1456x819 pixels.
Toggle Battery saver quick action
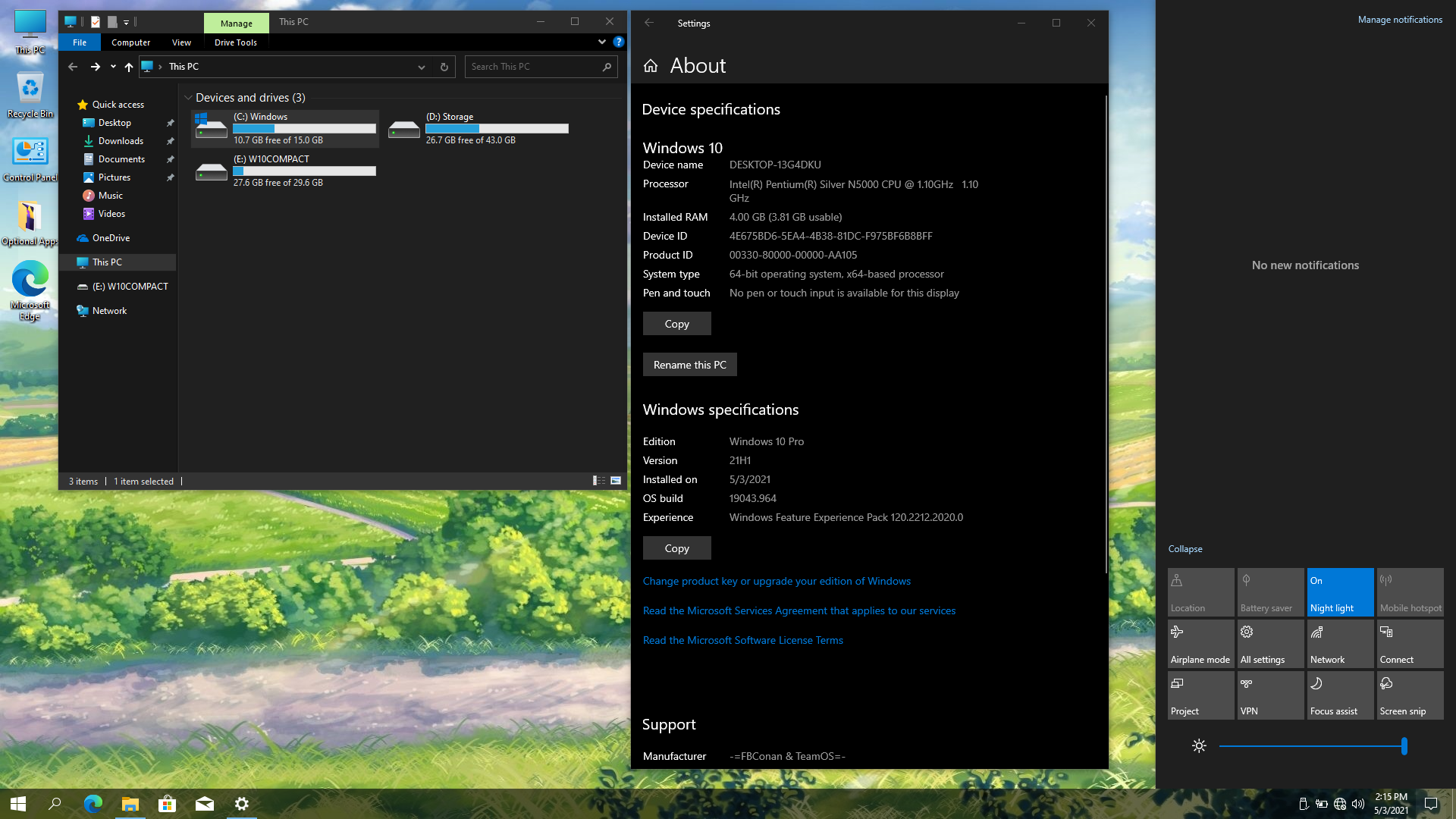pyautogui.click(x=1270, y=592)
